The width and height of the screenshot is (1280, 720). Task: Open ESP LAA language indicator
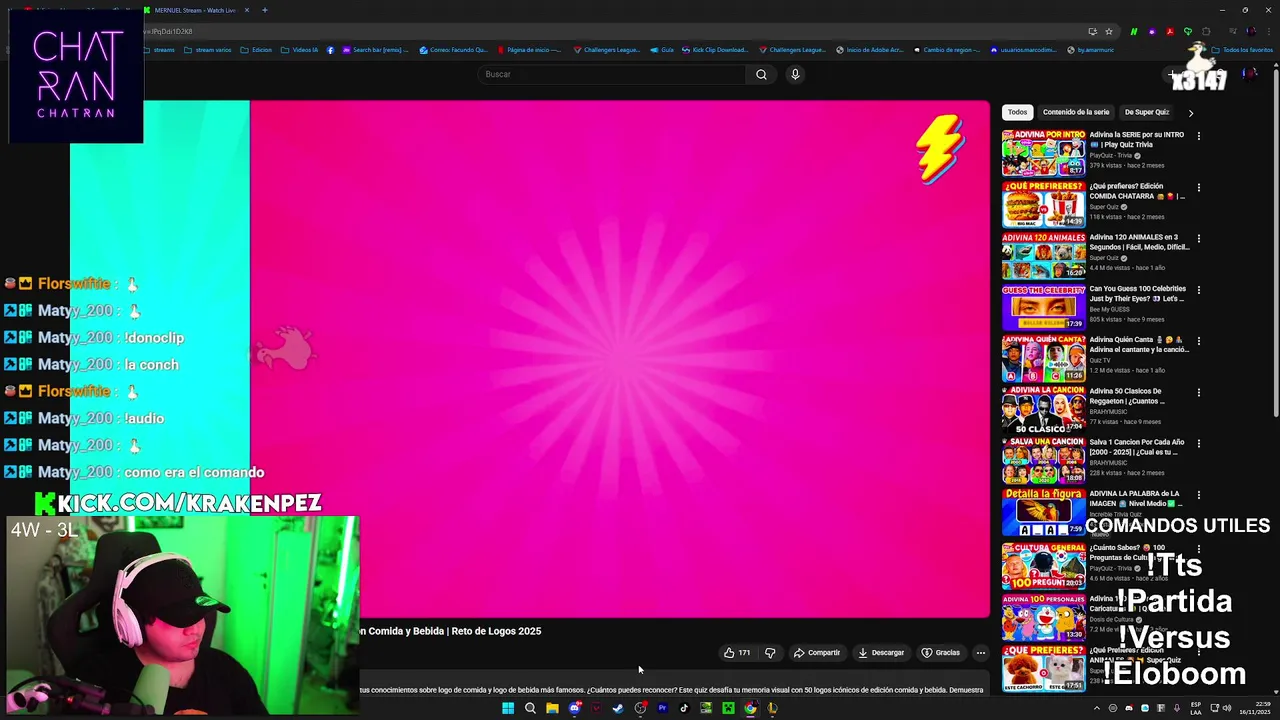point(1197,708)
